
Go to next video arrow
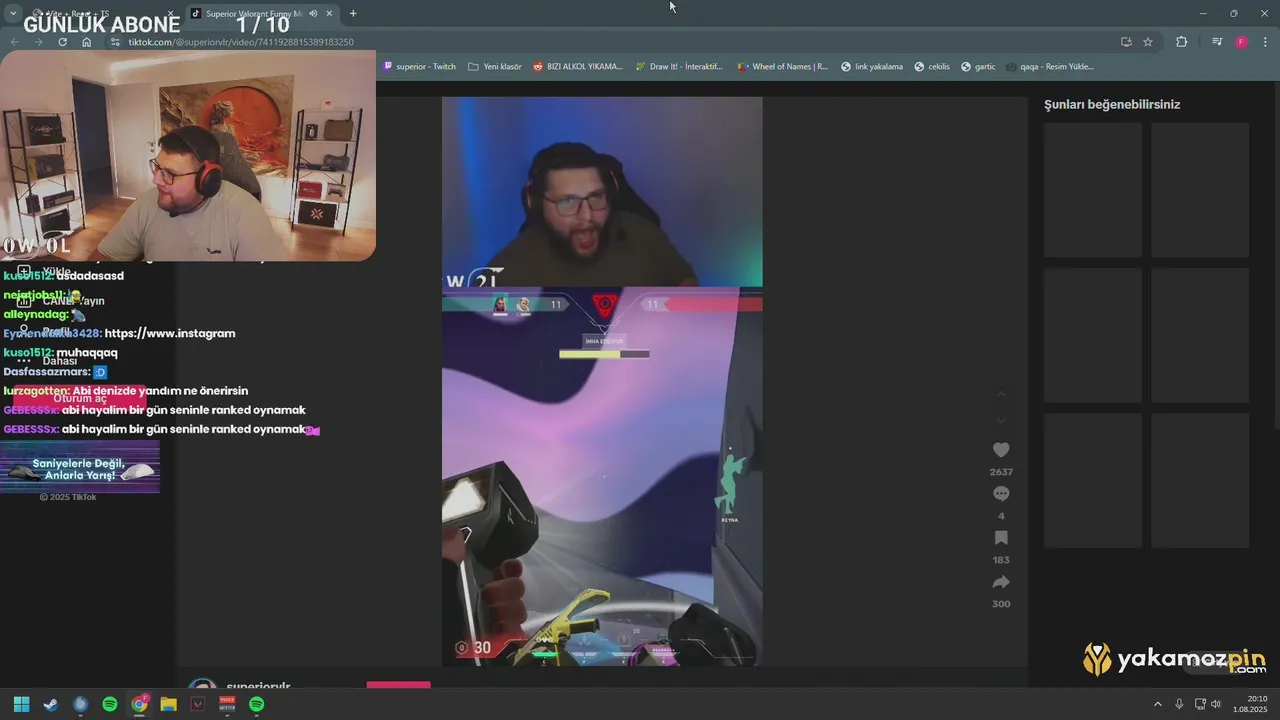tap(1001, 421)
